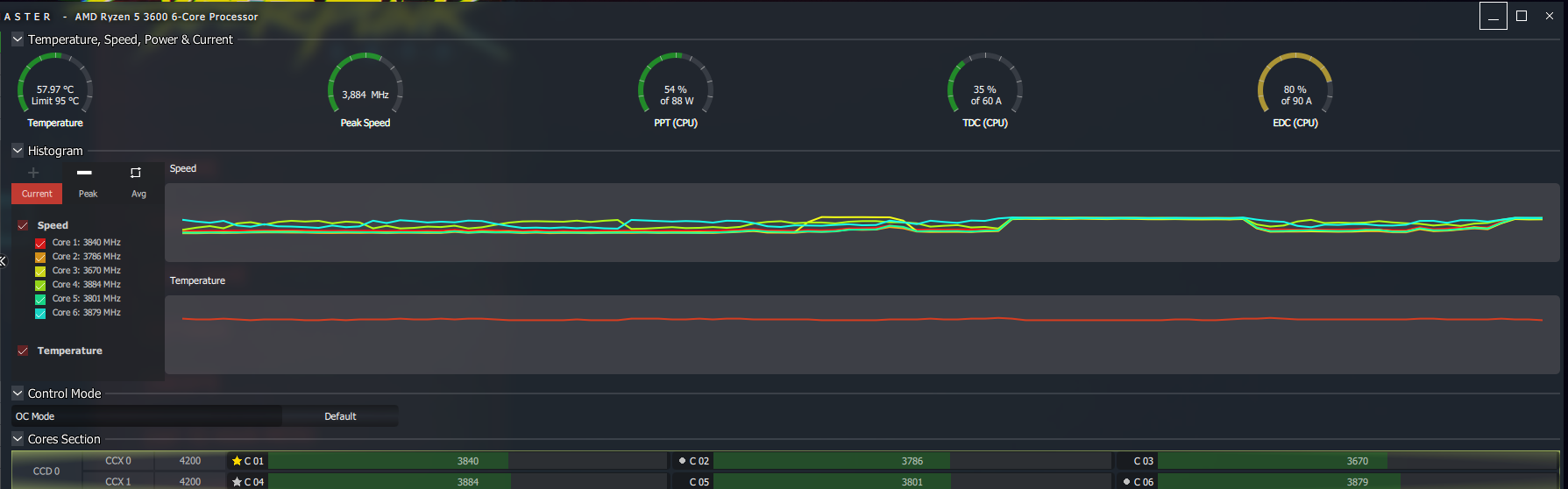The height and width of the screenshot is (489, 1568).
Task: Click the C 02 speed bar showing 3786
Action: click(912, 461)
